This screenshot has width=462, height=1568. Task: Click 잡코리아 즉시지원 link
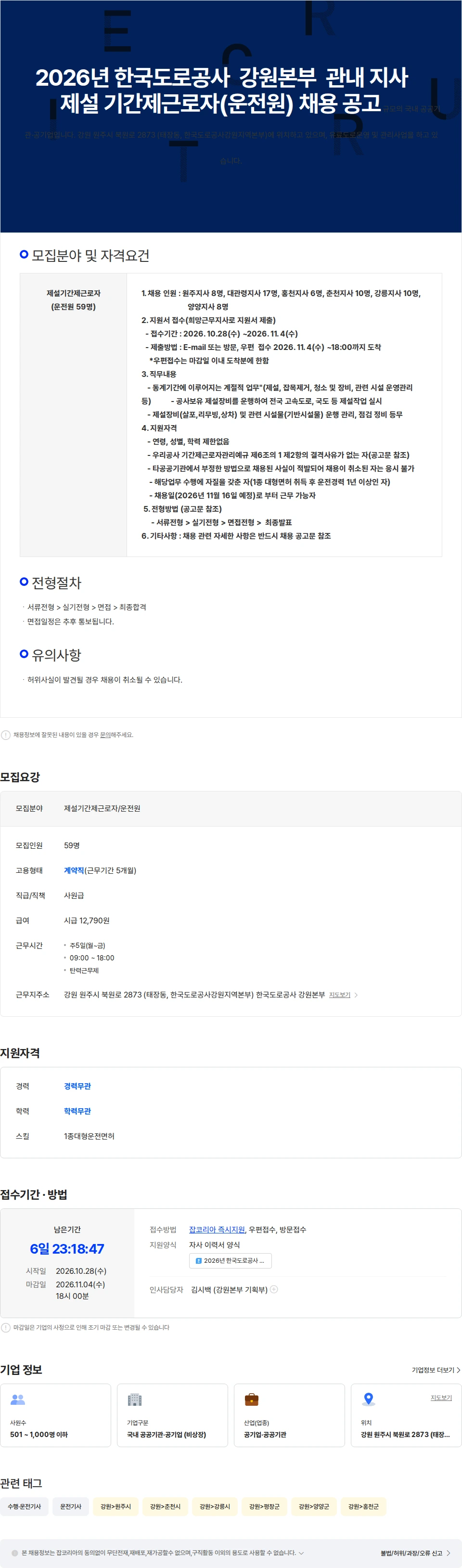click(217, 1230)
